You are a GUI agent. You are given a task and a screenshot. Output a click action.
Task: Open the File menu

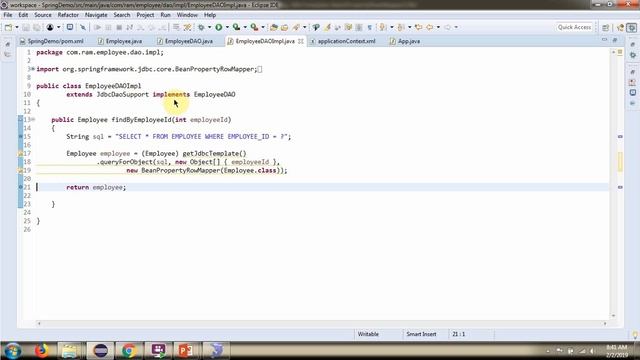7,15
